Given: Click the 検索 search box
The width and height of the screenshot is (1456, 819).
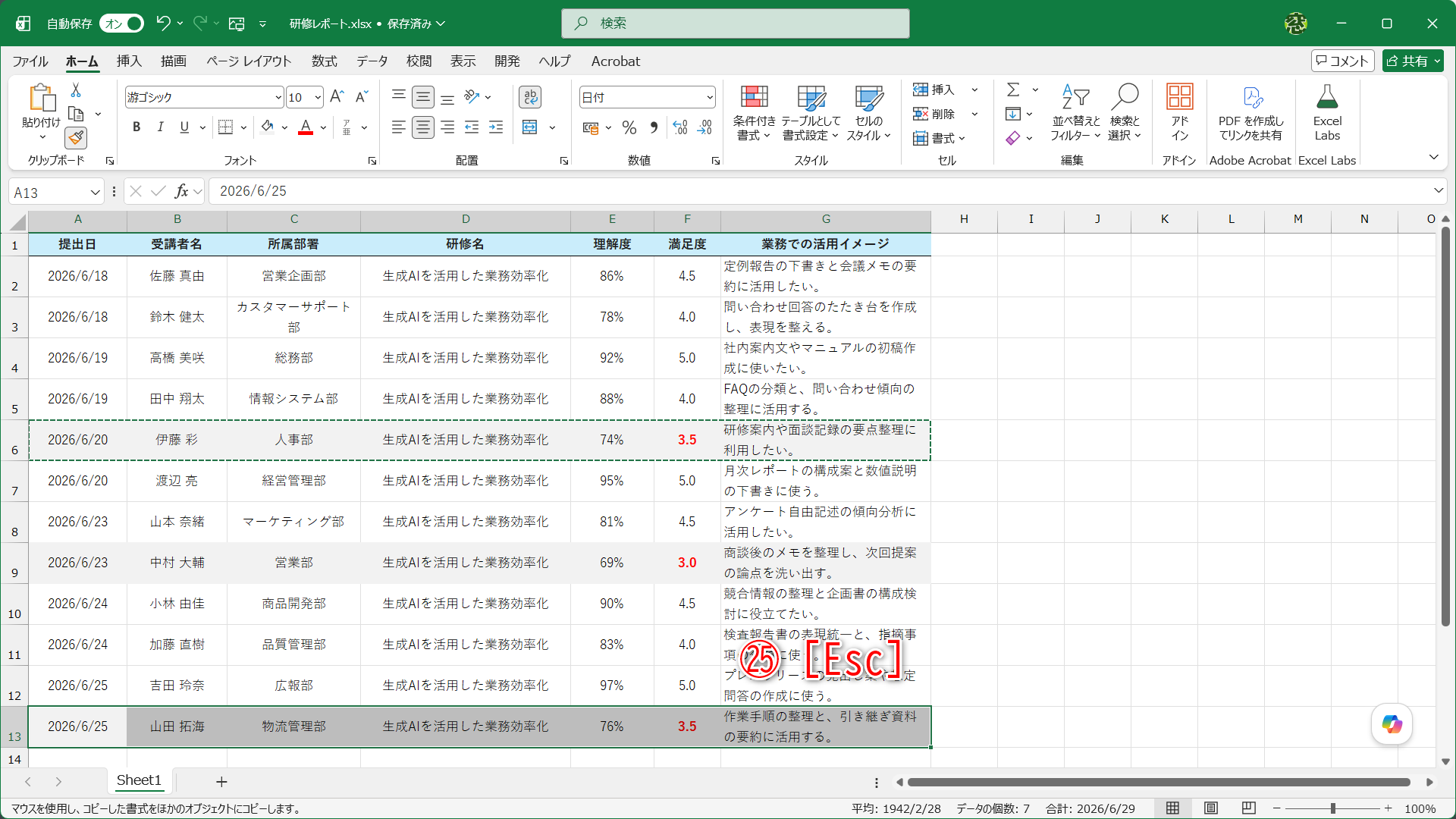Looking at the screenshot, I should 736,24.
